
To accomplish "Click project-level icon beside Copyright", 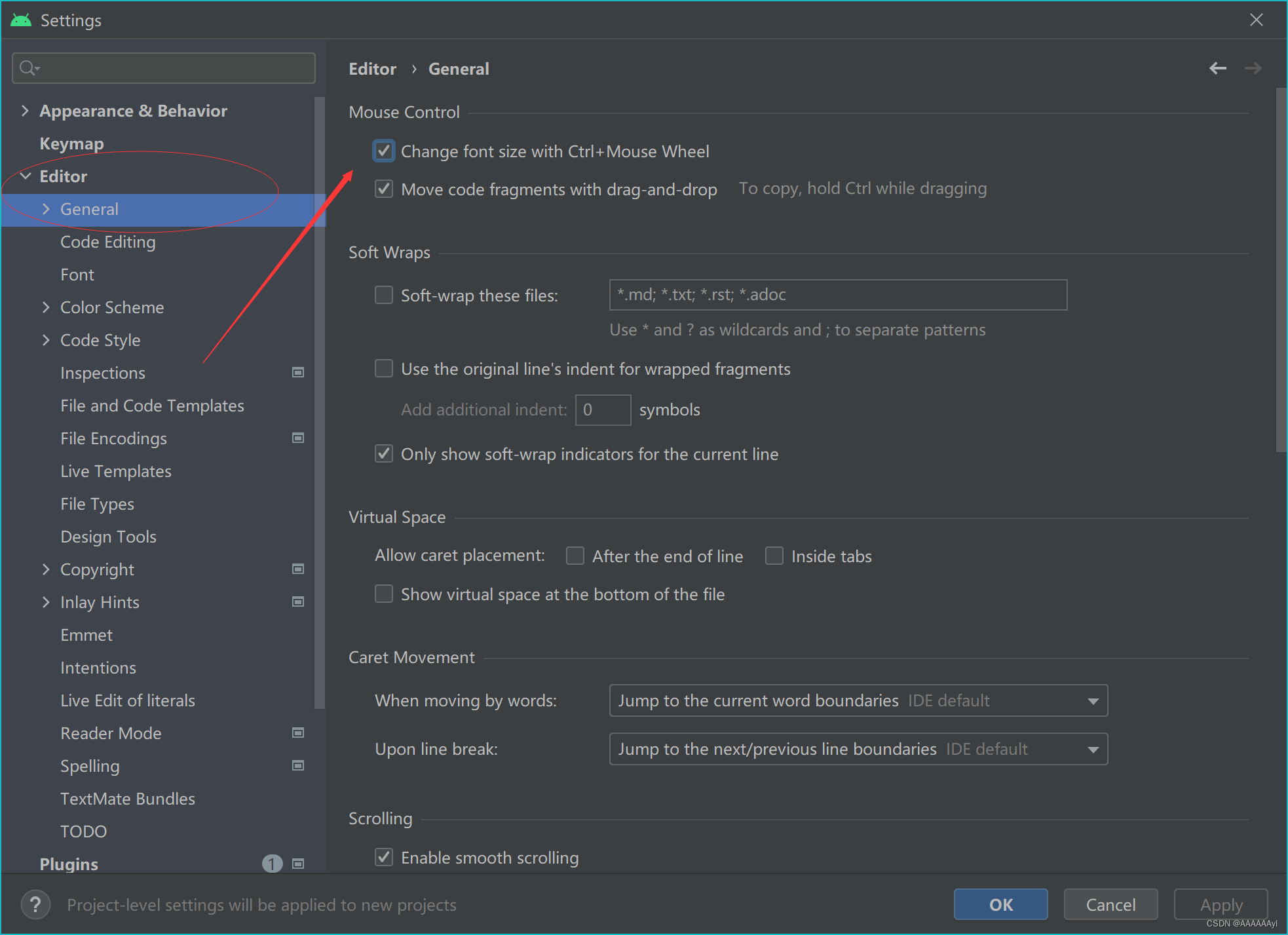I will click(x=298, y=569).
